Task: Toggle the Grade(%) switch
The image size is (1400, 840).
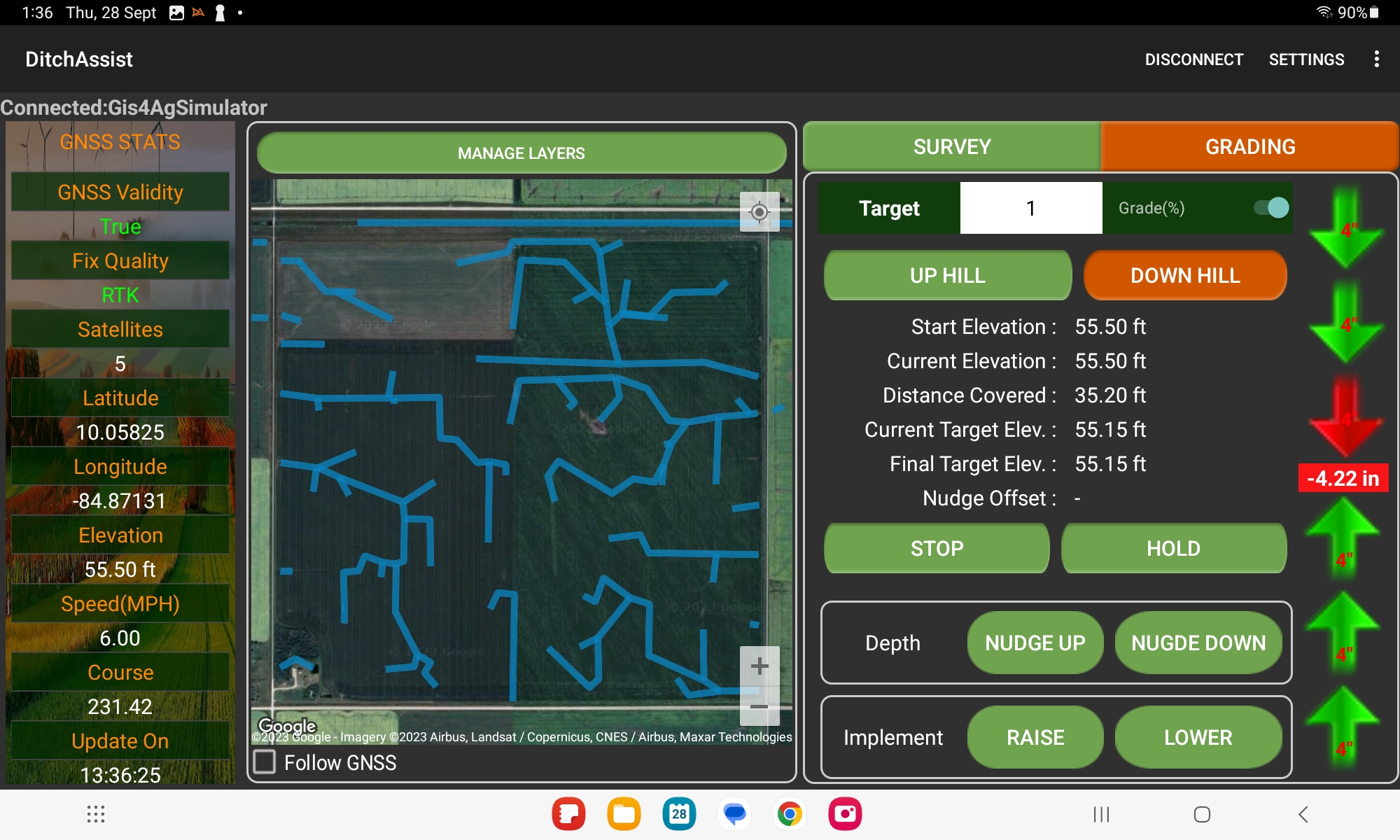Action: tap(1271, 208)
